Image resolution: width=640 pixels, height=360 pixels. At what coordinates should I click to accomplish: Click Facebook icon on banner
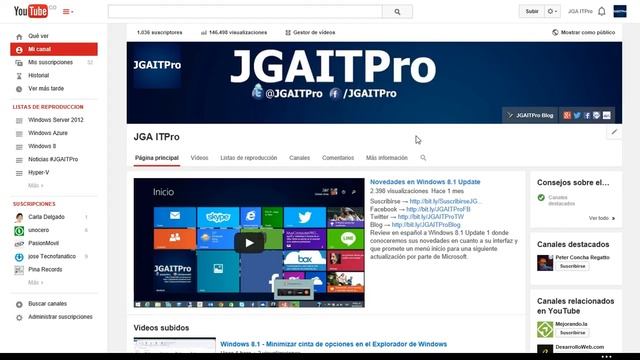click(587, 116)
